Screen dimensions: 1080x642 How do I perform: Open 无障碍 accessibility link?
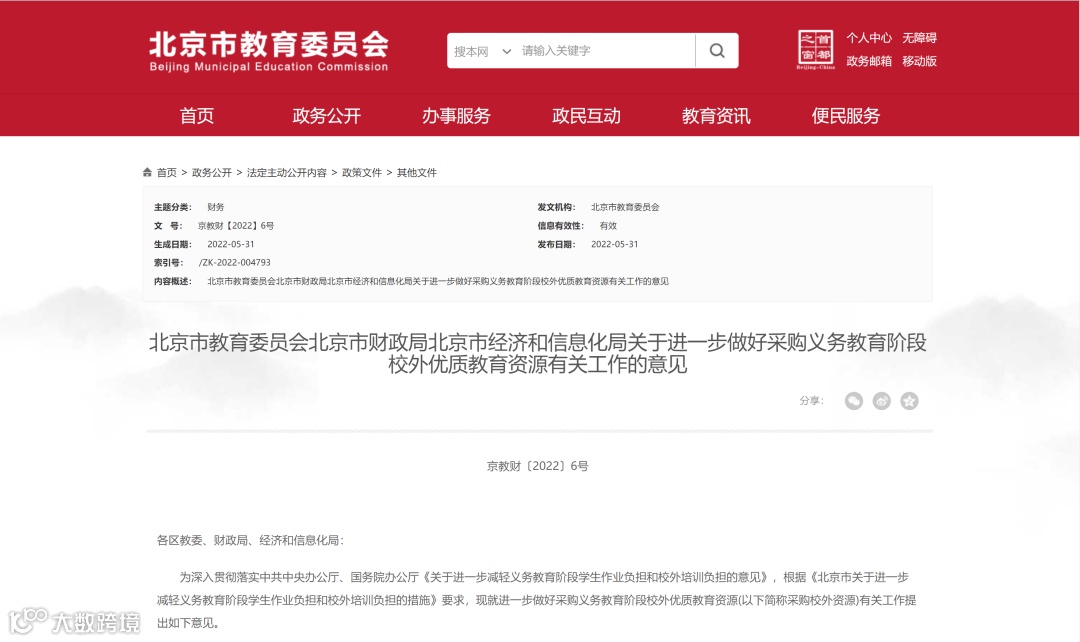[x=920, y=38]
